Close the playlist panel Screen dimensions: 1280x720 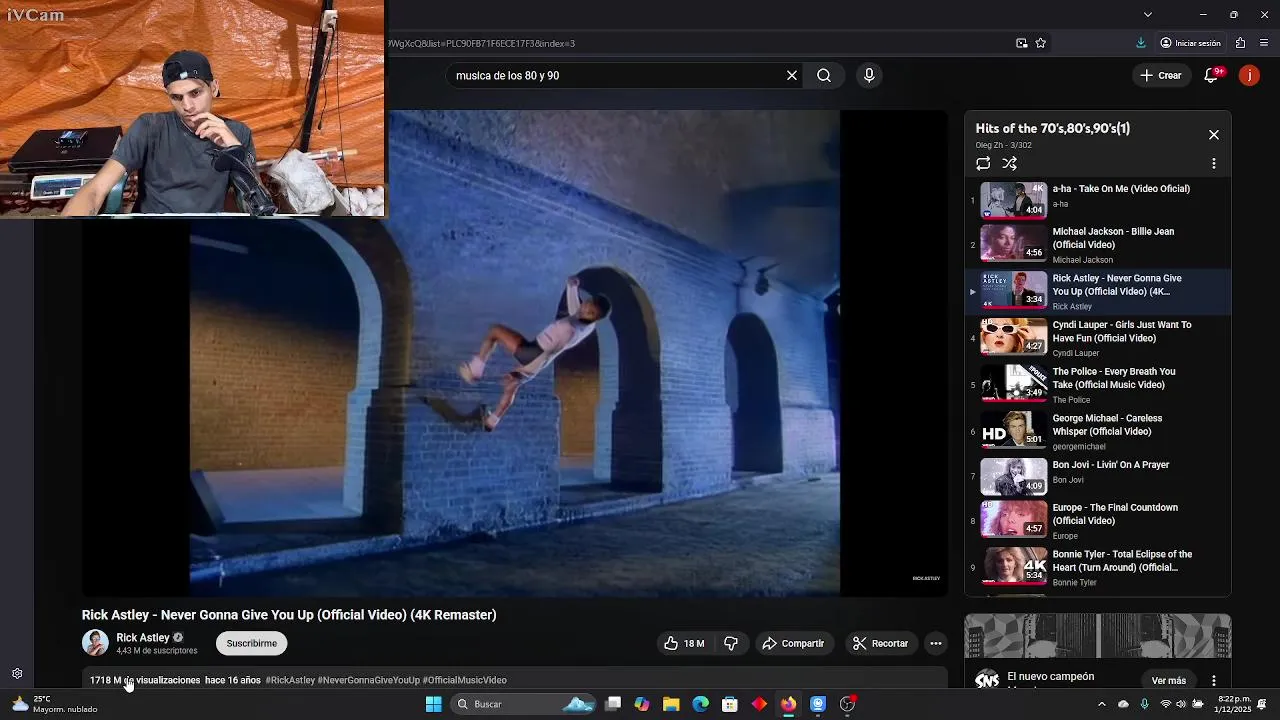pyautogui.click(x=1214, y=134)
